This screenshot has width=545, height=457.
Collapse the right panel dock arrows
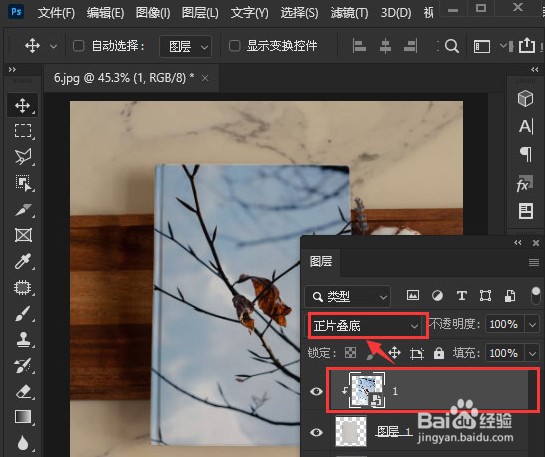click(535, 70)
